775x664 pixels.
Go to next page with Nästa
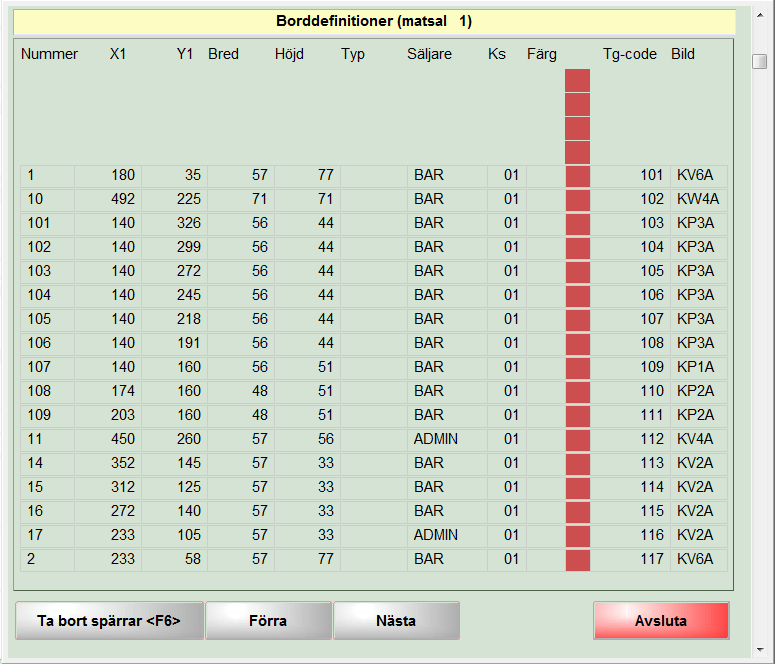pyautogui.click(x=396, y=620)
